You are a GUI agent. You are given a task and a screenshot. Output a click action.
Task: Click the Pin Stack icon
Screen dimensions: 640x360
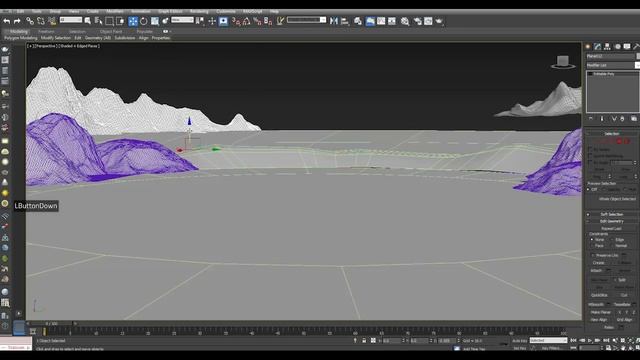coord(591,119)
